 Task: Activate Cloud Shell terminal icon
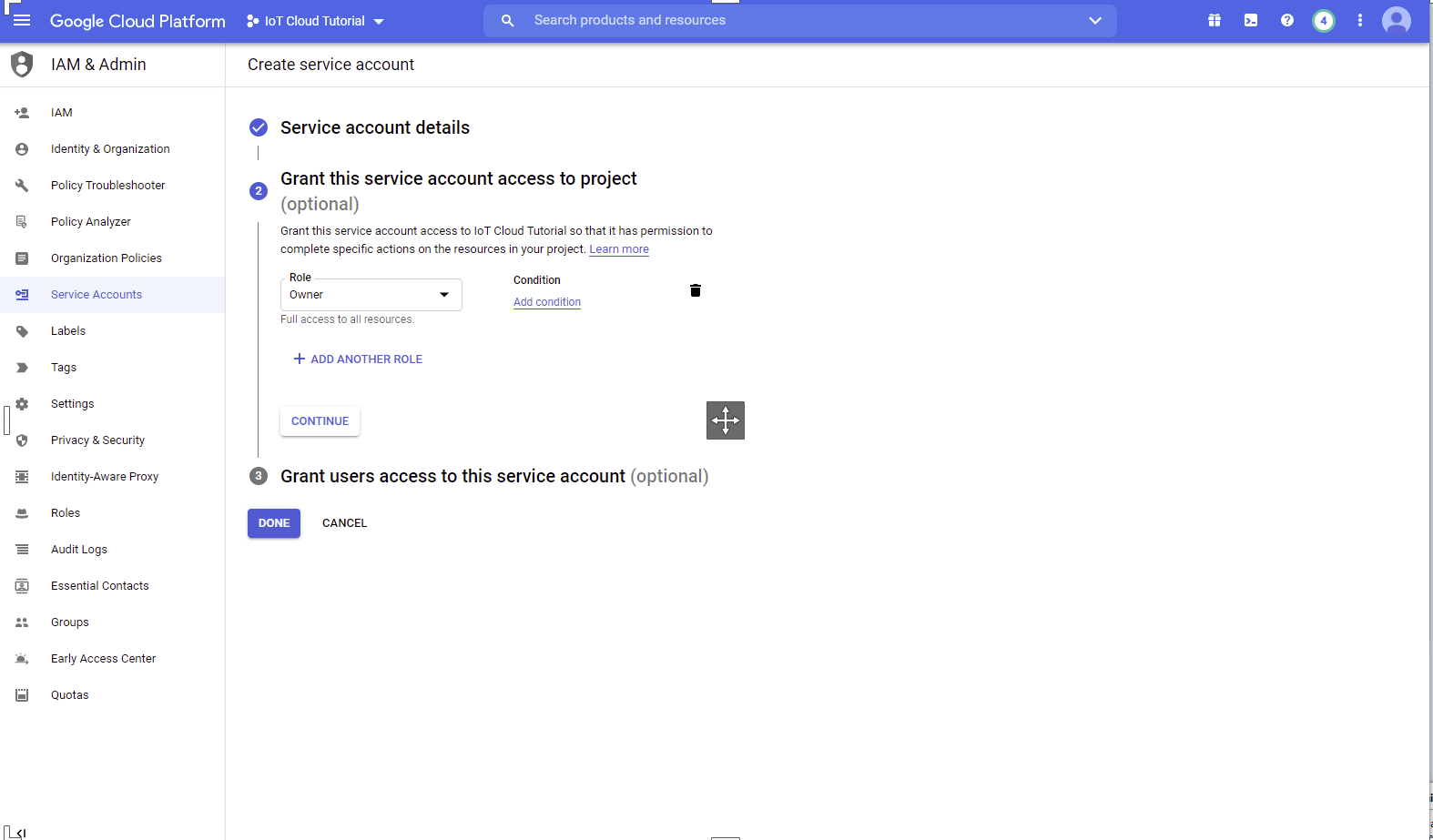coord(1251,20)
